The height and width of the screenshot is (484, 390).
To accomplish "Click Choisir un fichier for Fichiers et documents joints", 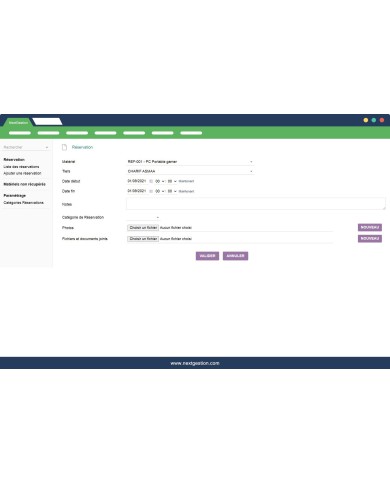I will 143,239.
